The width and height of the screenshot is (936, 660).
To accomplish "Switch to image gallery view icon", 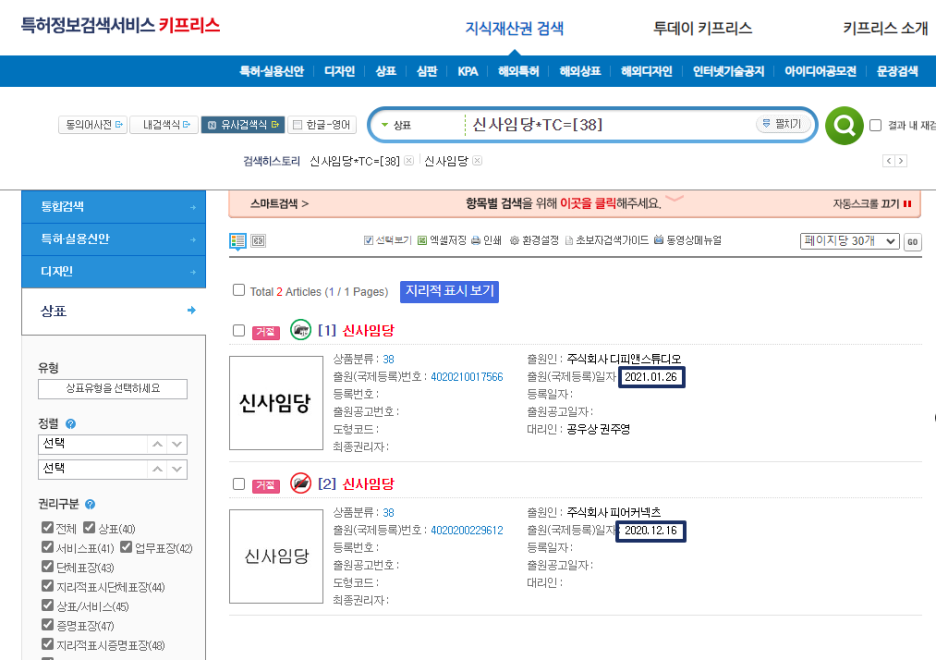I will (258, 240).
